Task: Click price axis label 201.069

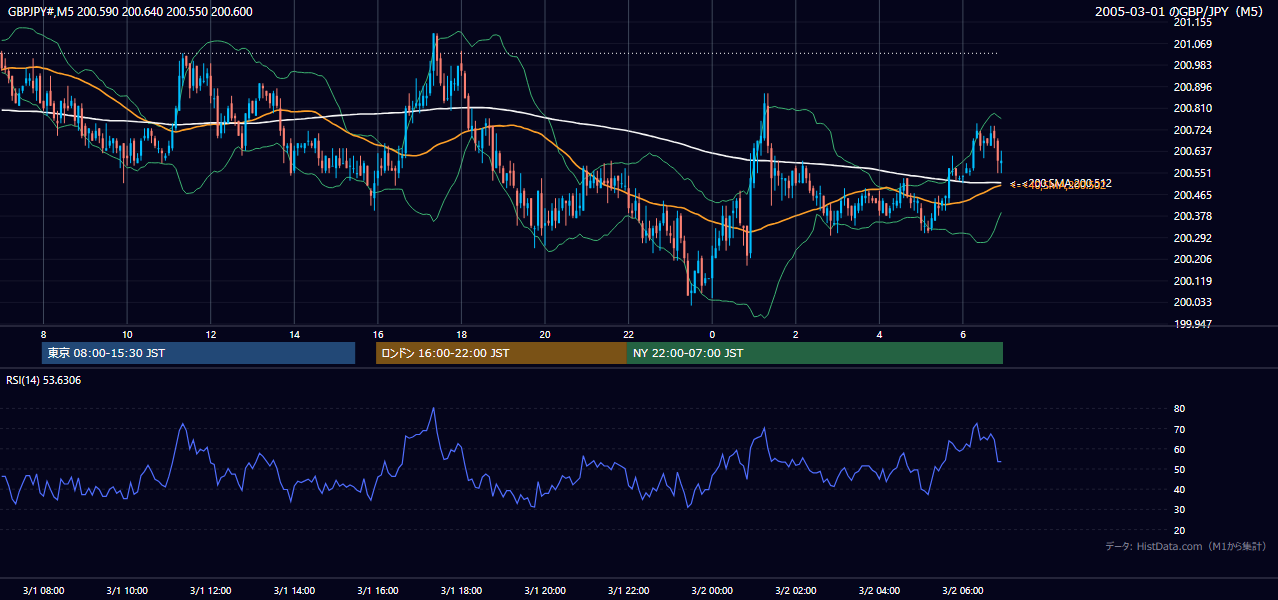Action: pos(1193,44)
